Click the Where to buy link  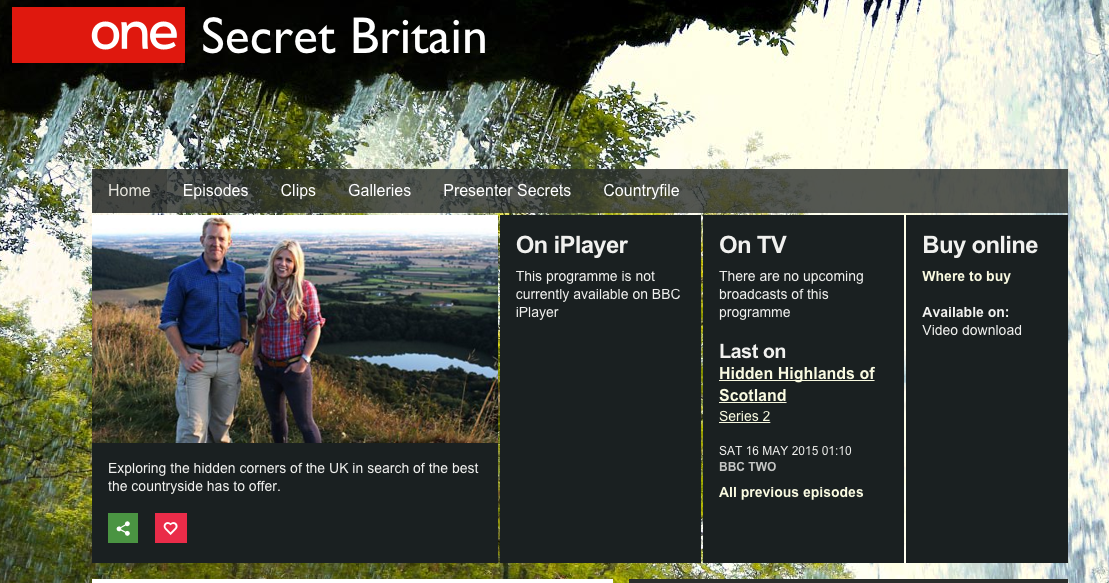pyautogui.click(x=966, y=277)
